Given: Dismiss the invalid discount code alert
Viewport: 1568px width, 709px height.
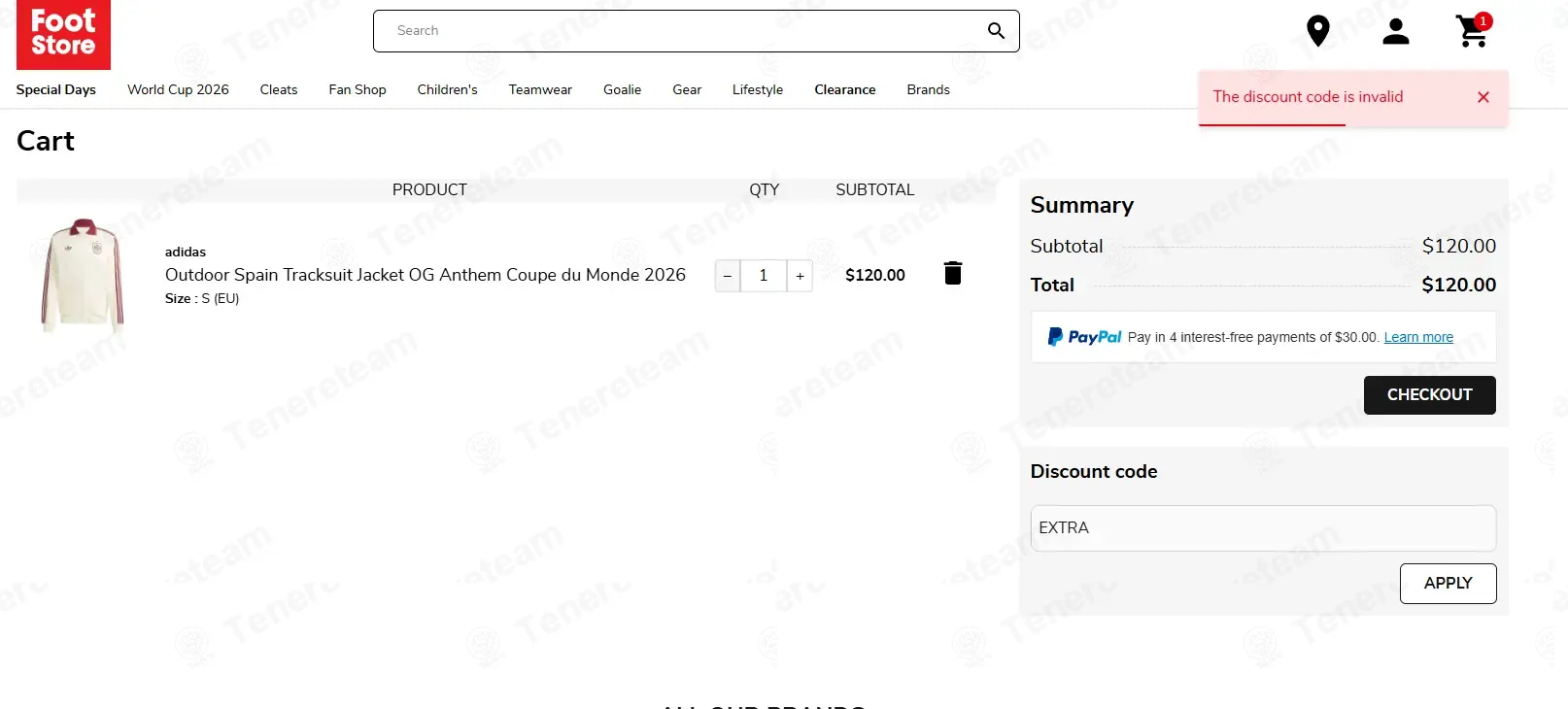Looking at the screenshot, I should 1483,97.
